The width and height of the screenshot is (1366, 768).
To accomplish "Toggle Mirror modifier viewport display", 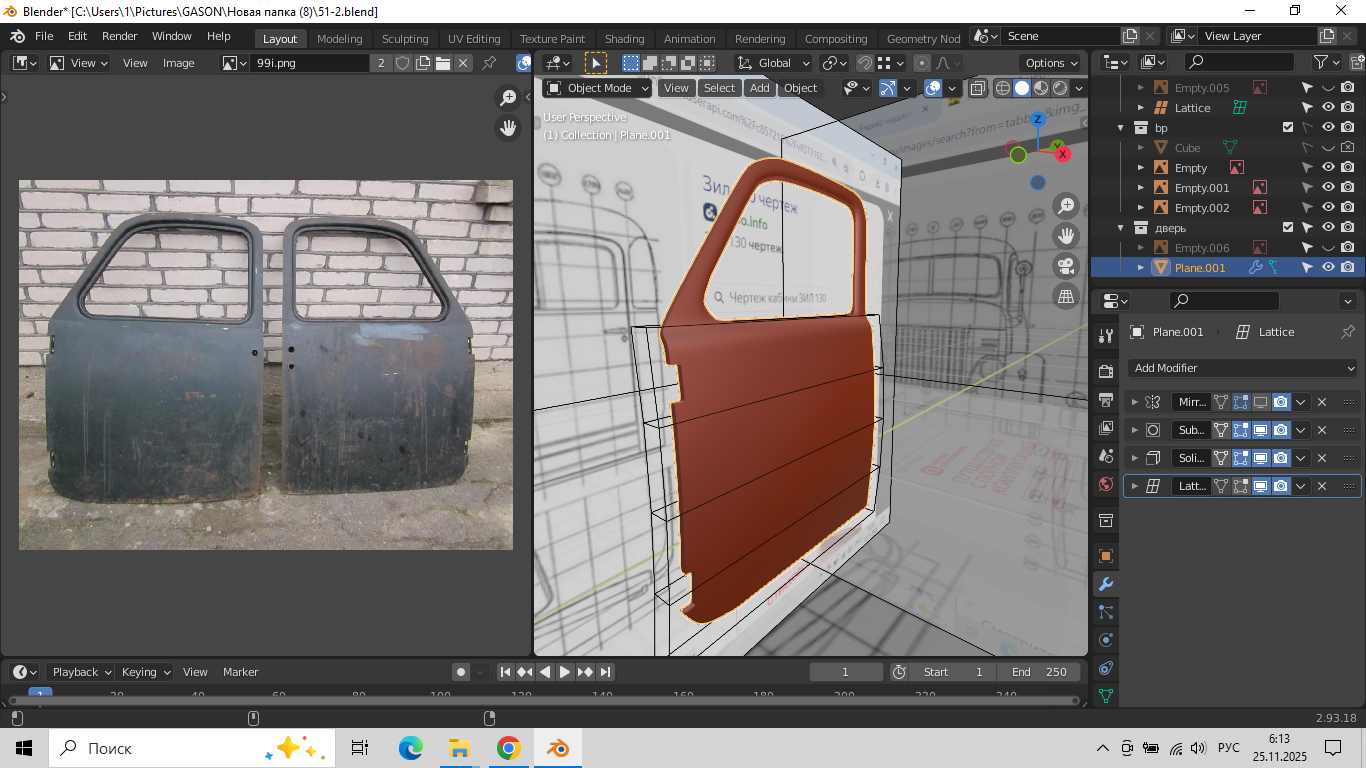I will (x=1261, y=402).
